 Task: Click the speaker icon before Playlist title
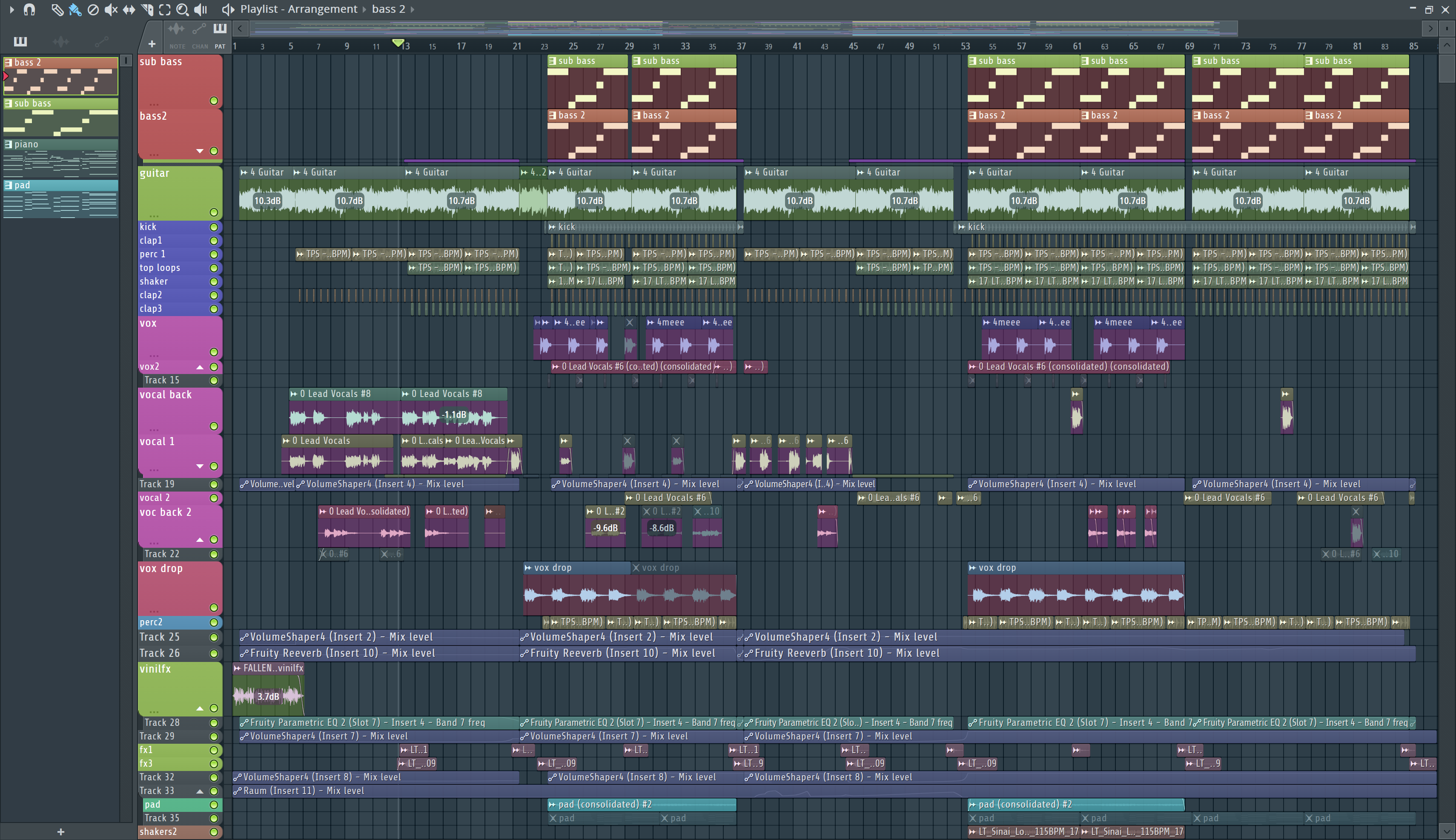[x=228, y=9]
